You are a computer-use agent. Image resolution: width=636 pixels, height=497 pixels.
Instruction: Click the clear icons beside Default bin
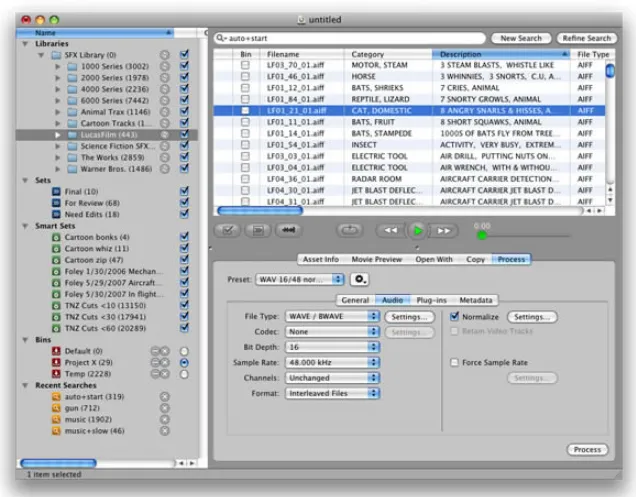[160, 351]
